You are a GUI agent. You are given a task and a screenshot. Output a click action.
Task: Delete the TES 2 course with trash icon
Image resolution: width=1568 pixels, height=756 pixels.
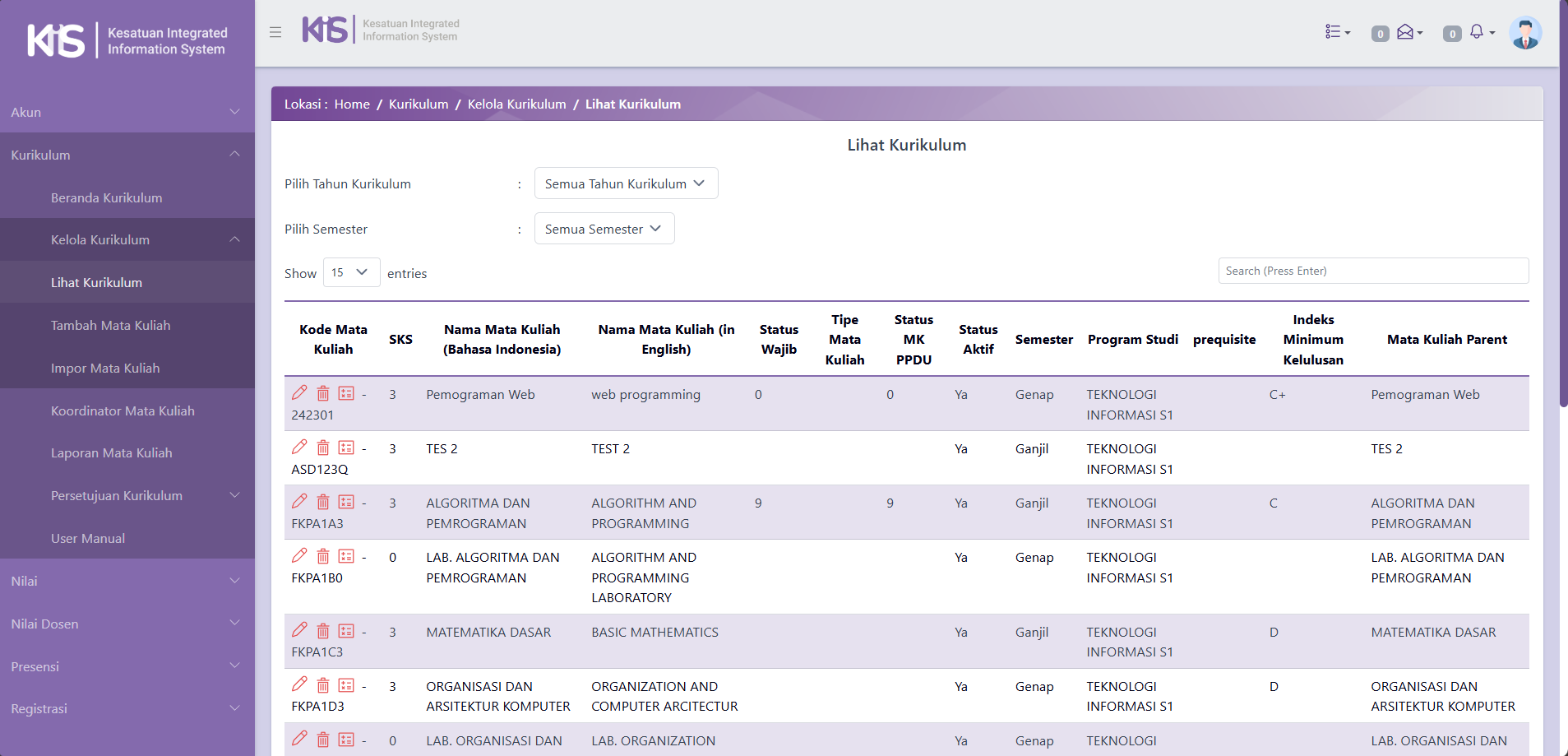tap(323, 448)
